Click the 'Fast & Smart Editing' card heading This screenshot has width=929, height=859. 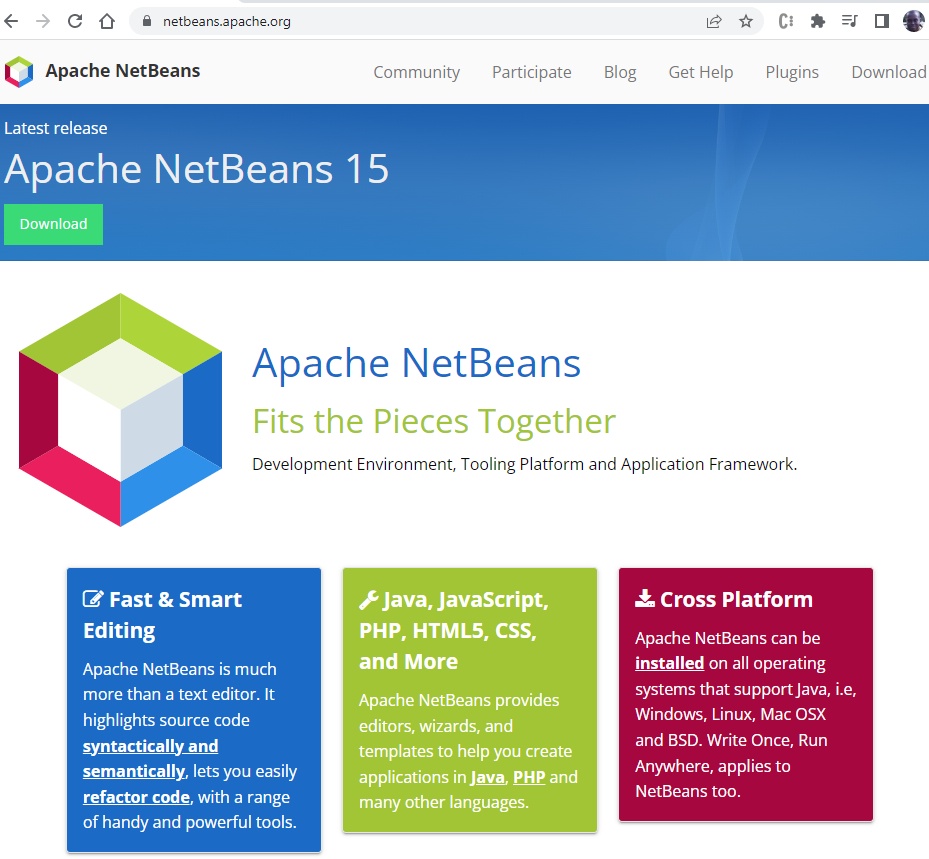click(x=162, y=615)
